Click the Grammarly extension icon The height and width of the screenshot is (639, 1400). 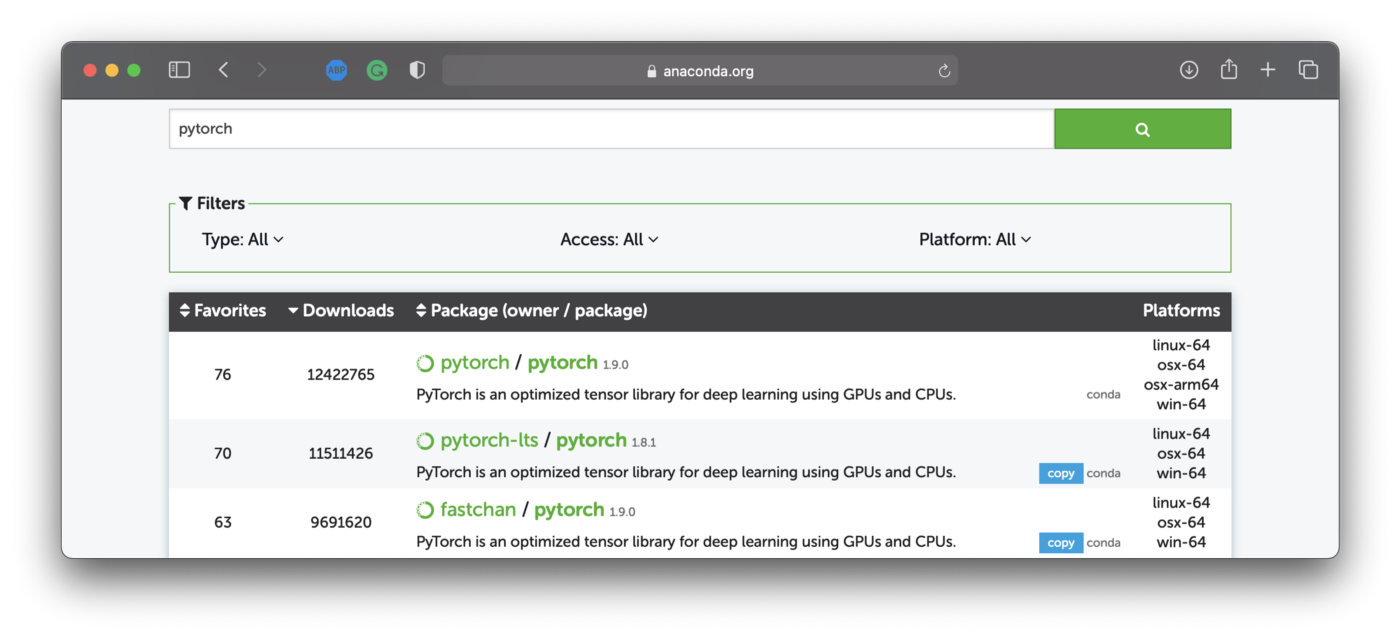tap(377, 70)
